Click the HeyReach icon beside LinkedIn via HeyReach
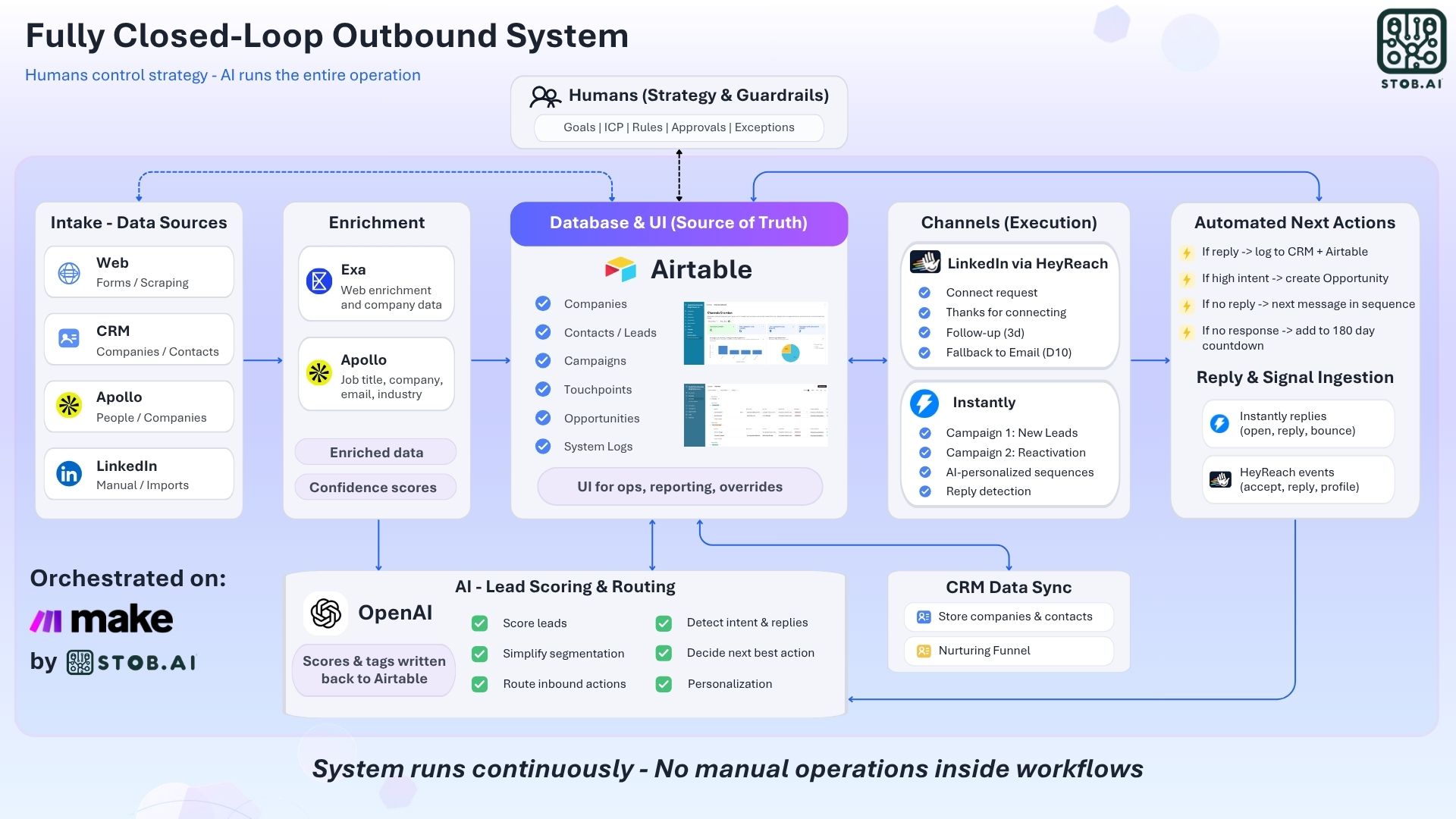Viewport: 1456px width, 819px height. pyautogui.click(x=925, y=262)
